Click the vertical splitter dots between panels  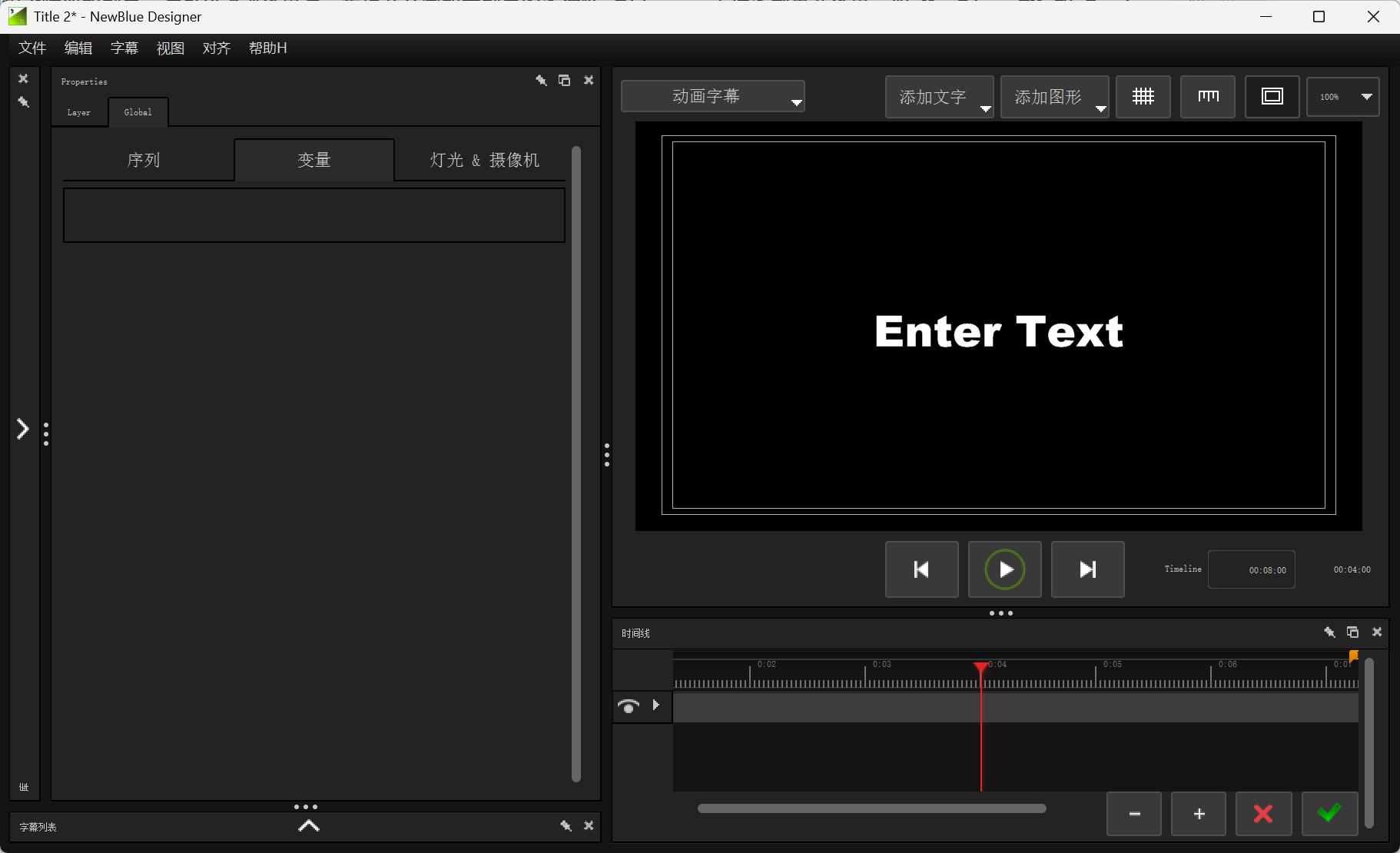click(x=607, y=455)
